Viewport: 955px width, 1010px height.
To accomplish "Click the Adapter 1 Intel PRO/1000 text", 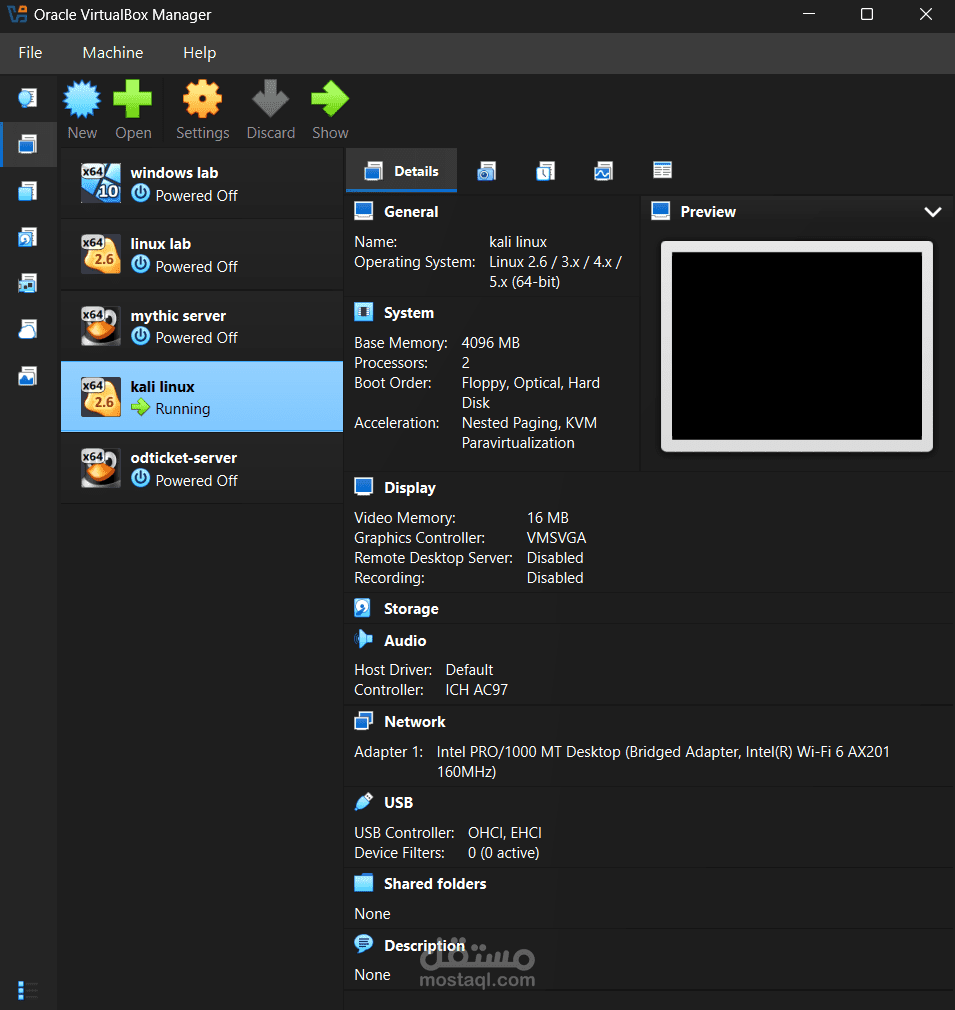I will 663,762.
